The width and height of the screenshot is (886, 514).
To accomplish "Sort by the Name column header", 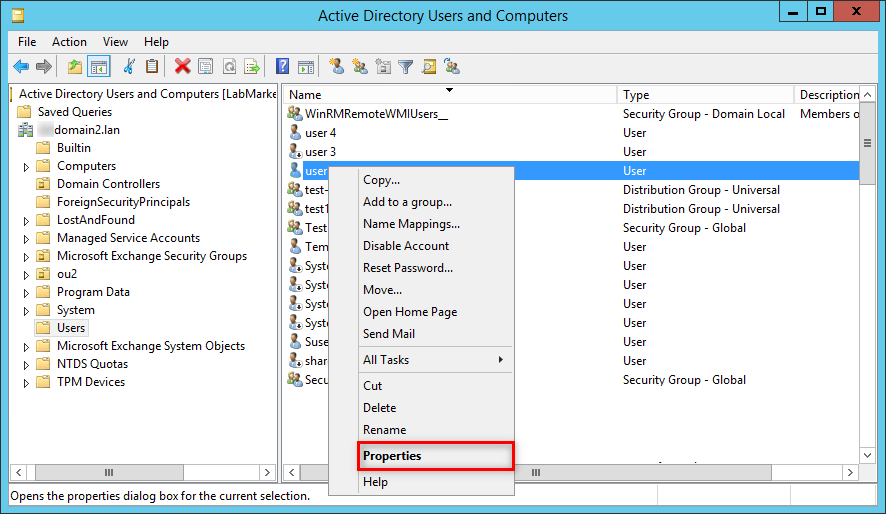I will [x=450, y=94].
